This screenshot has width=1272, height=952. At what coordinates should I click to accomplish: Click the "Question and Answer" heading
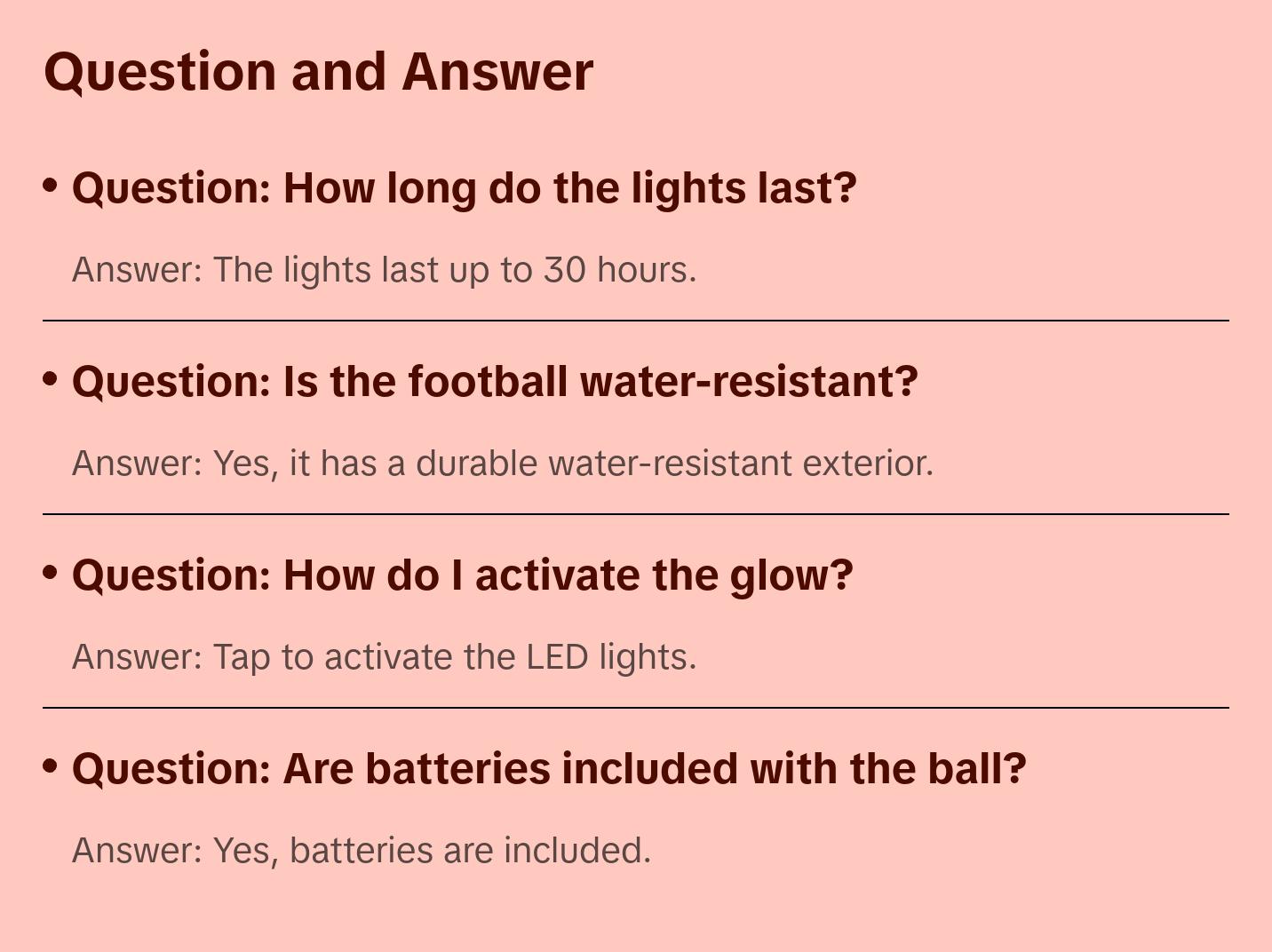pos(318,72)
